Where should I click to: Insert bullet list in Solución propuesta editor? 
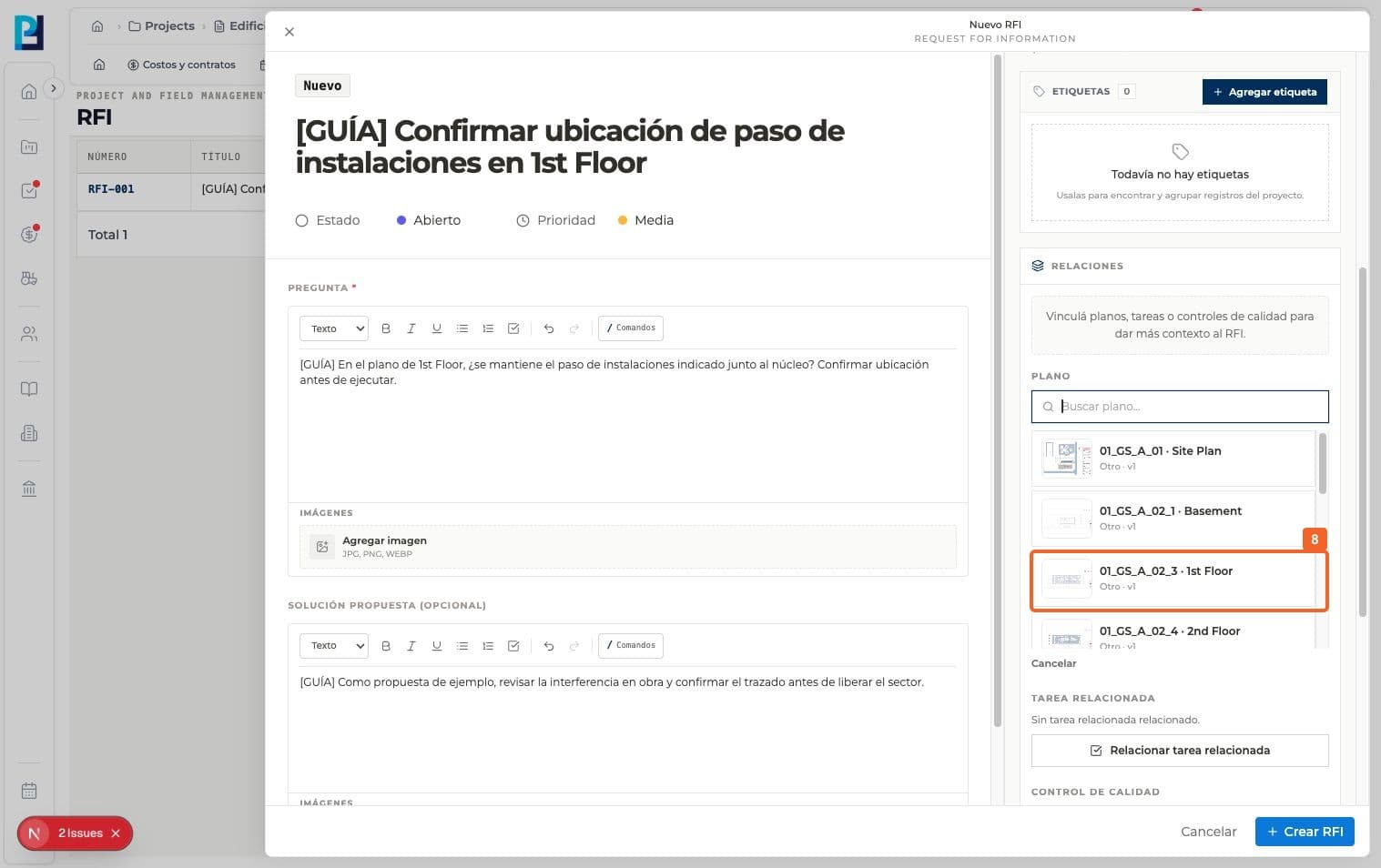[x=462, y=646]
